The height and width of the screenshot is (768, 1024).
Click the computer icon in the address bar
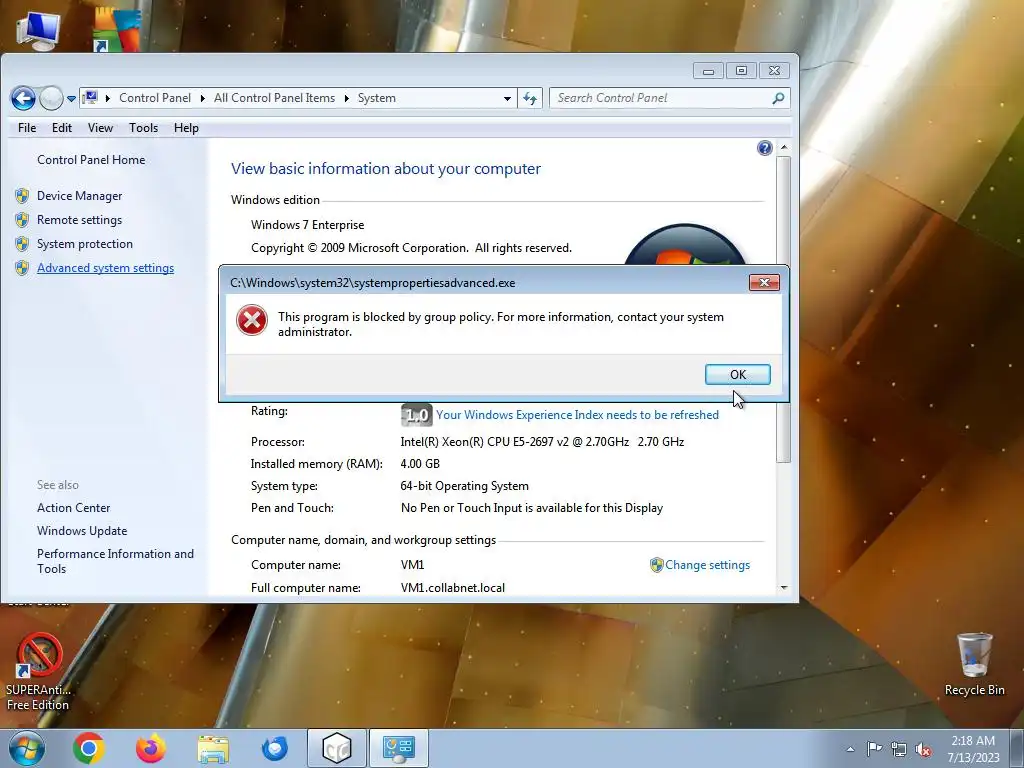pyautogui.click(x=91, y=97)
